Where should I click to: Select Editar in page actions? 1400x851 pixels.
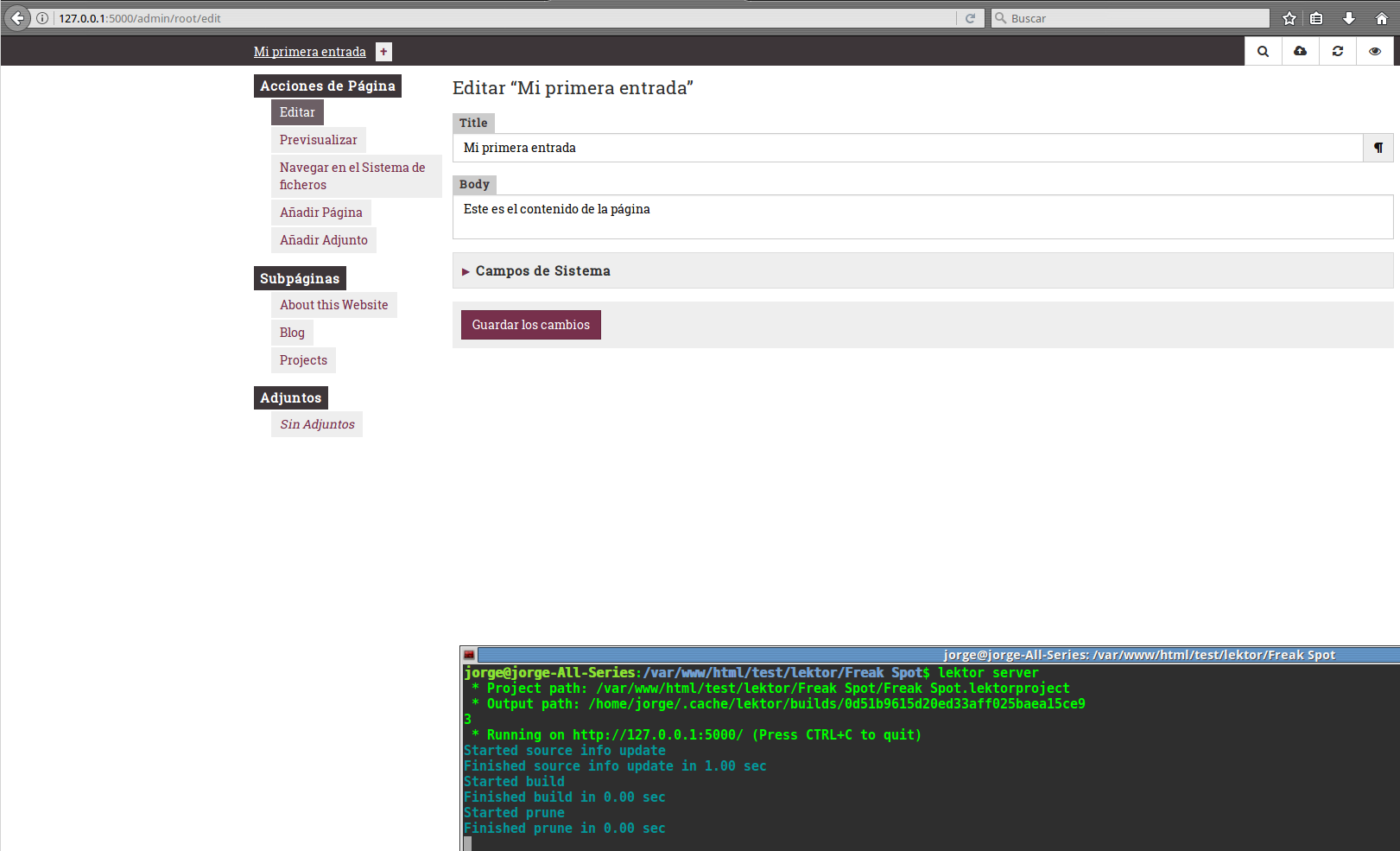pyautogui.click(x=297, y=112)
